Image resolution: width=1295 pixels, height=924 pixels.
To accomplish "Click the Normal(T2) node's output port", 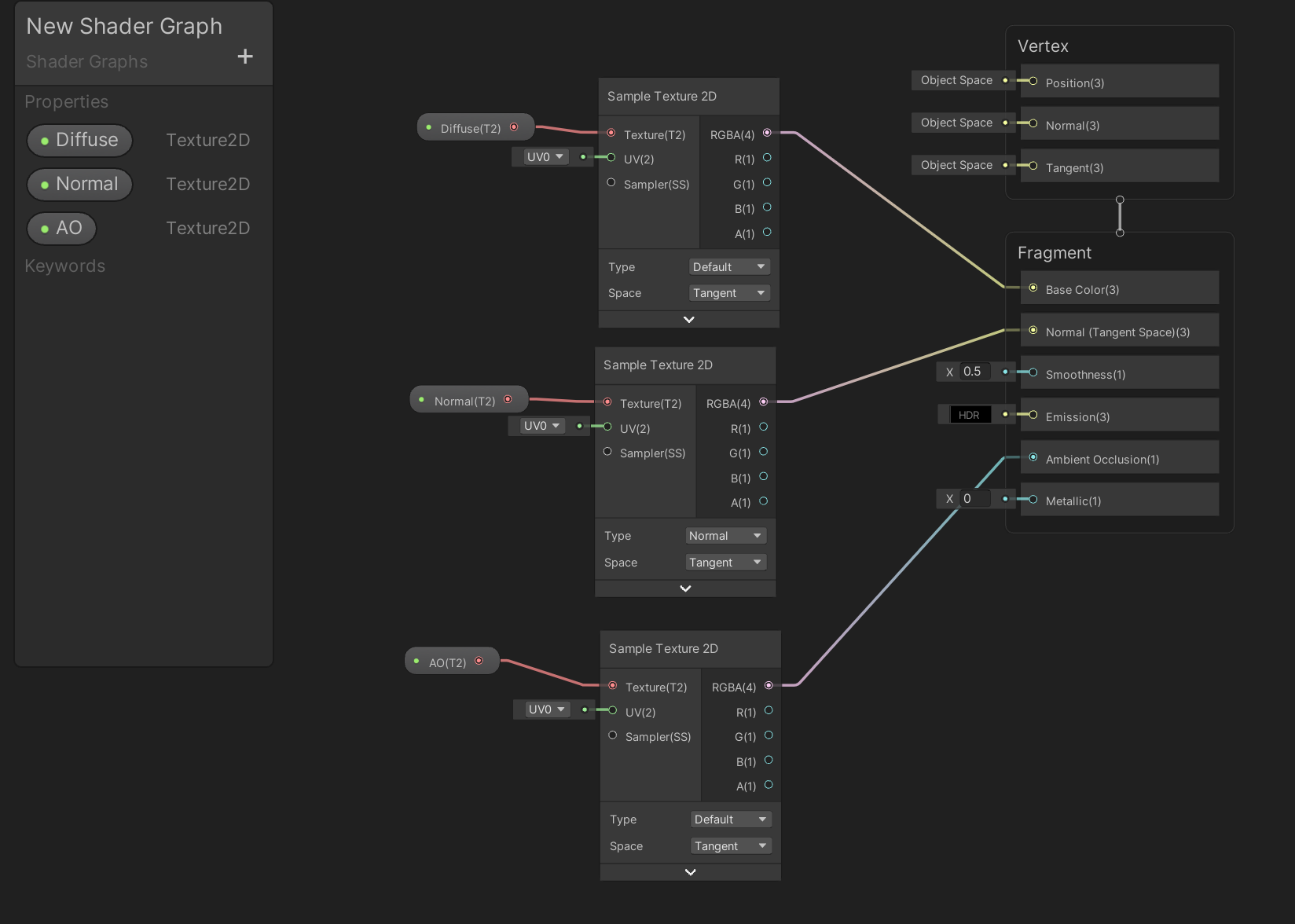I will (508, 400).
